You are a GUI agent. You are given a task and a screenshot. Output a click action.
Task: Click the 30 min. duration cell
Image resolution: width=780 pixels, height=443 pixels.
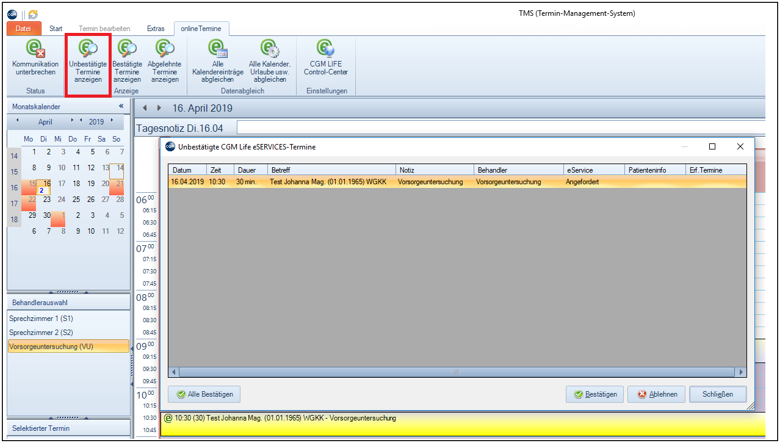(251, 182)
